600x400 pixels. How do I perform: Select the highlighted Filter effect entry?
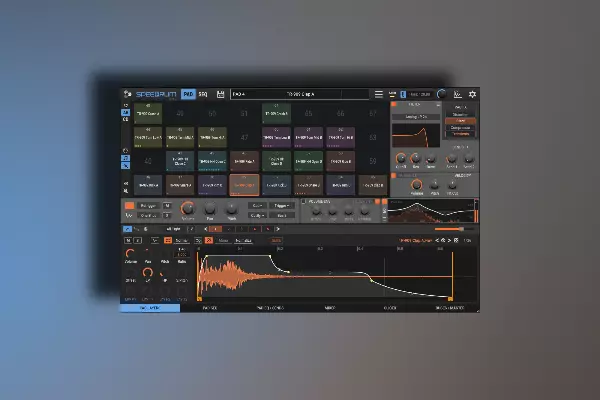pos(460,121)
